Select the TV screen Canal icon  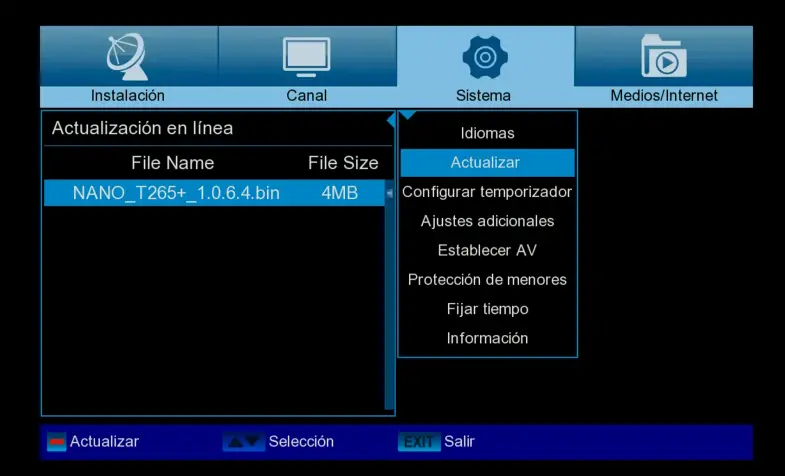coord(306,57)
